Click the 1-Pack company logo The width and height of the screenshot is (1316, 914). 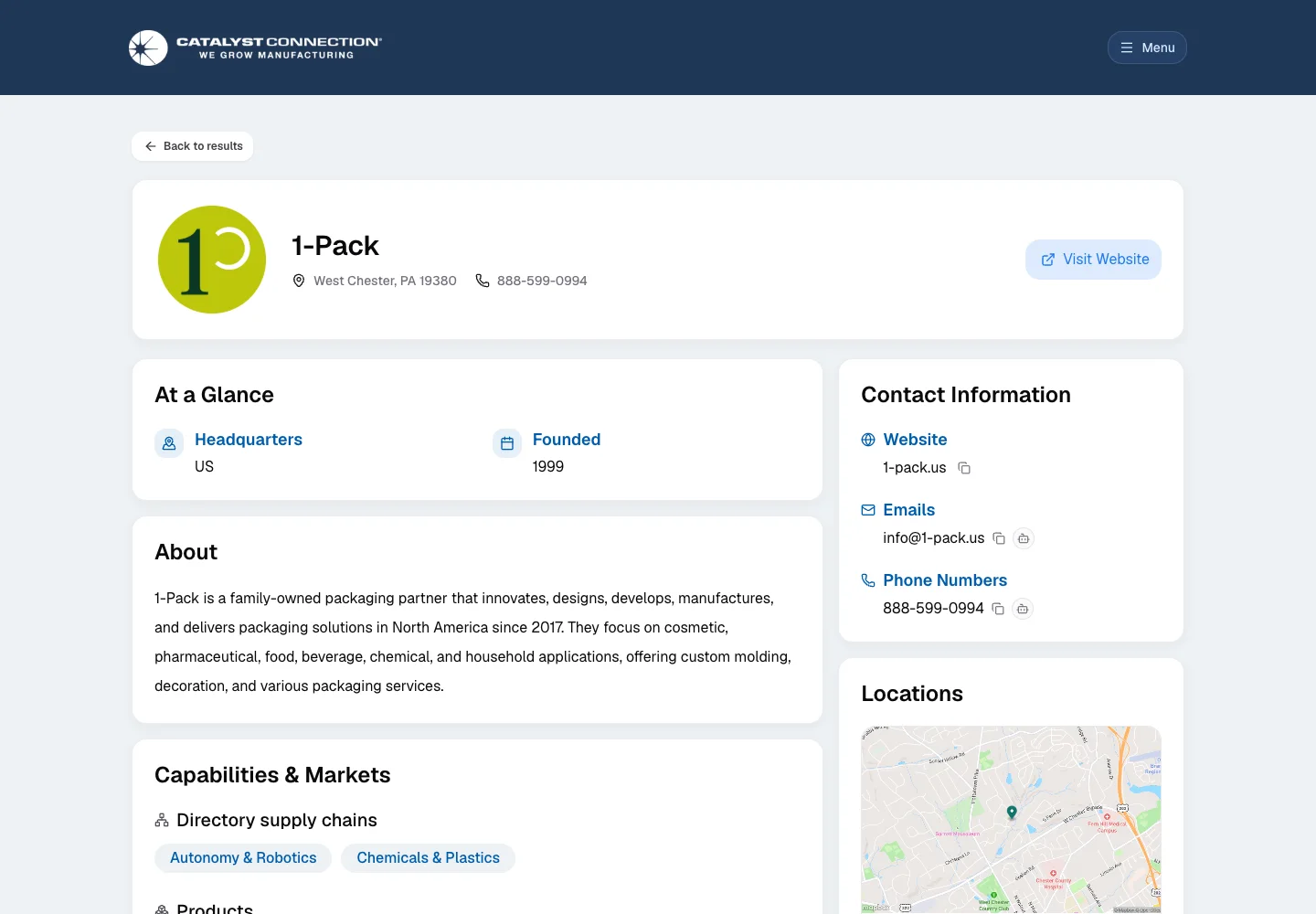click(x=212, y=260)
